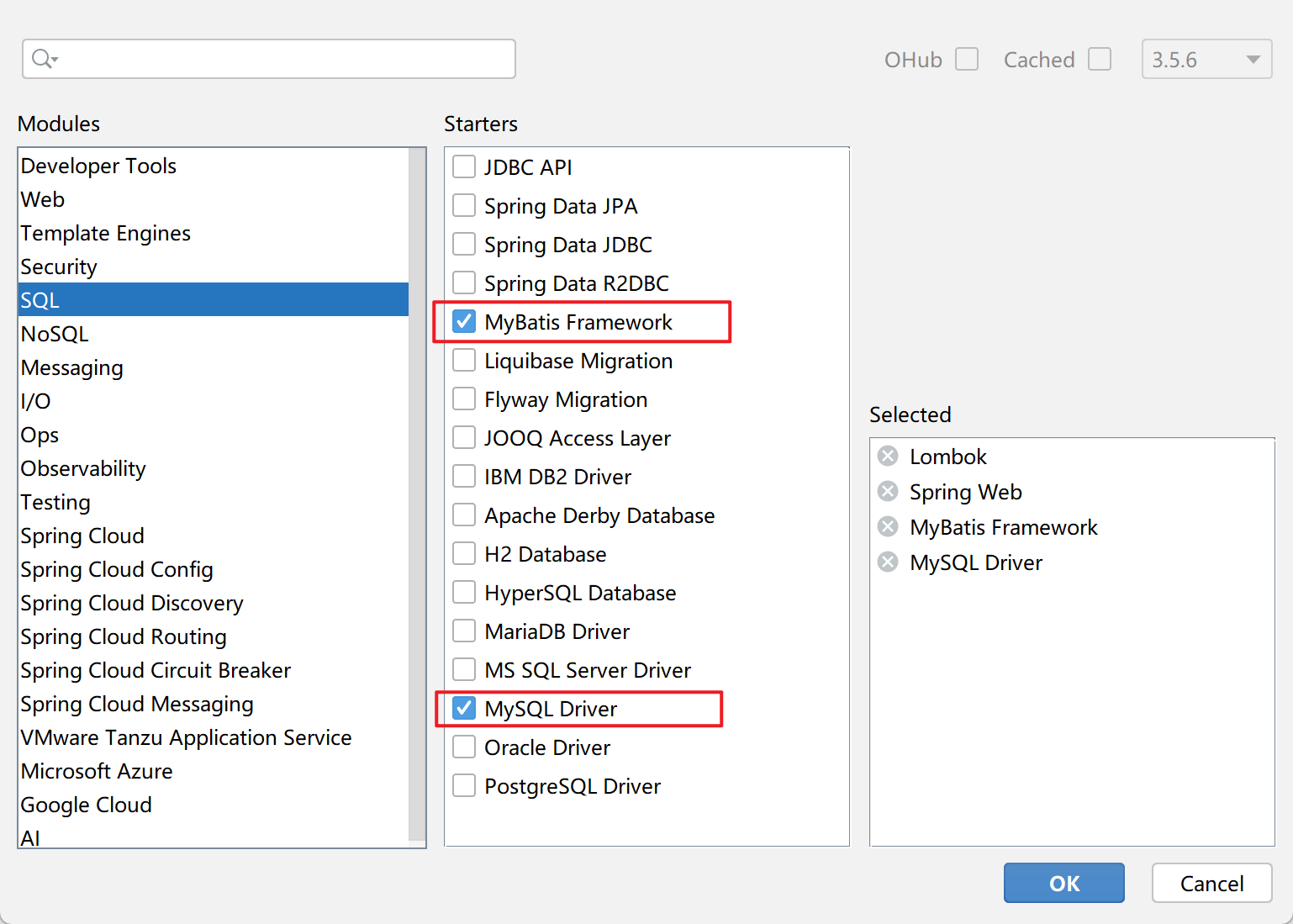Image resolution: width=1293 pixels, height=924 pixels.
Task: Cancel the starter selection dialog
Action: coord(1211,883)
